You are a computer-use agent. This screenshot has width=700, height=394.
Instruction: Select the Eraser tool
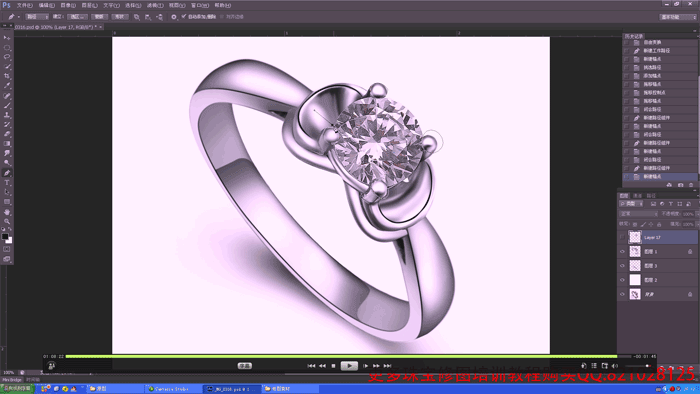click(x=7, y=134)
